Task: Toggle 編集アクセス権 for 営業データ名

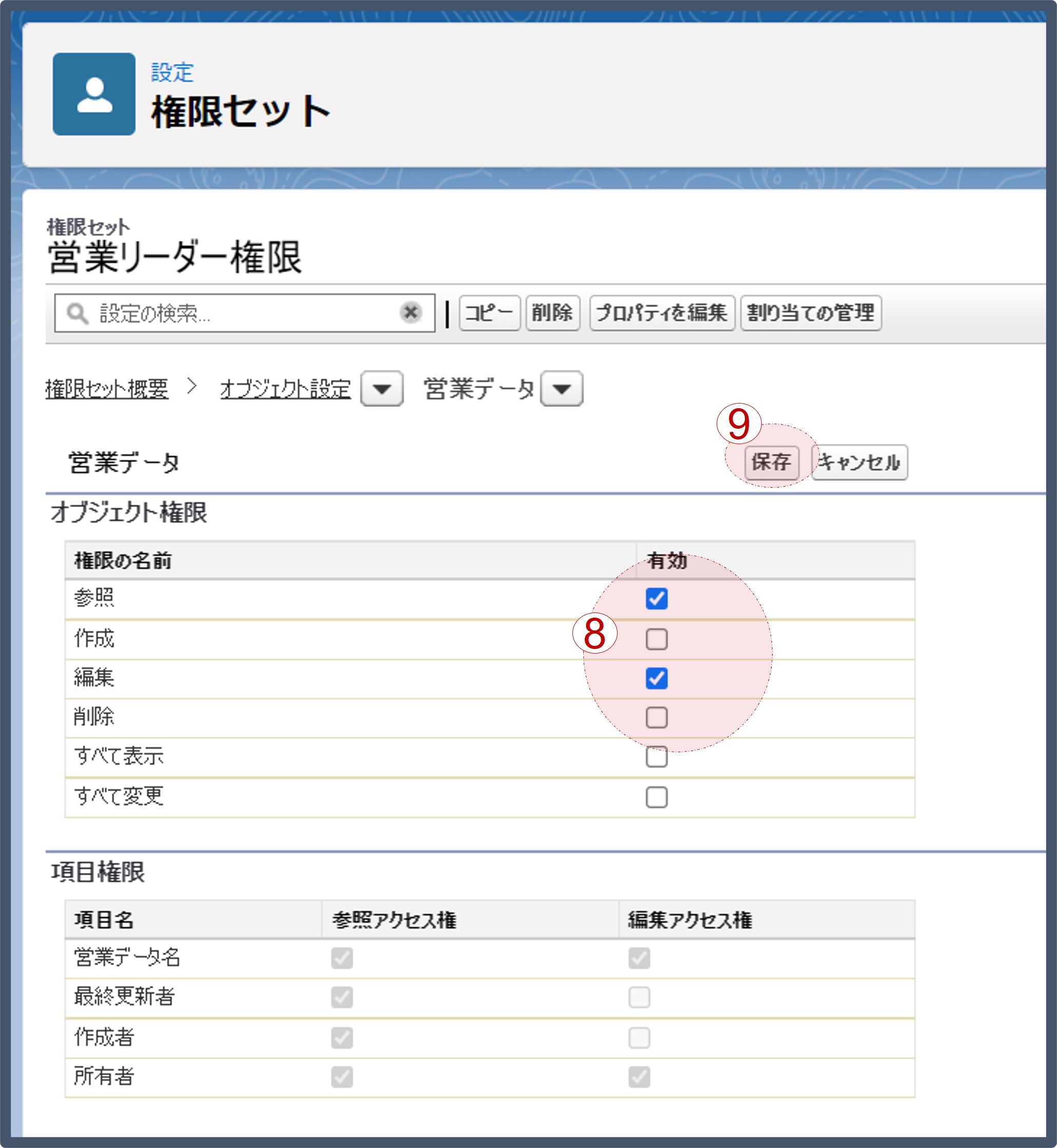Action: (641, 959)
